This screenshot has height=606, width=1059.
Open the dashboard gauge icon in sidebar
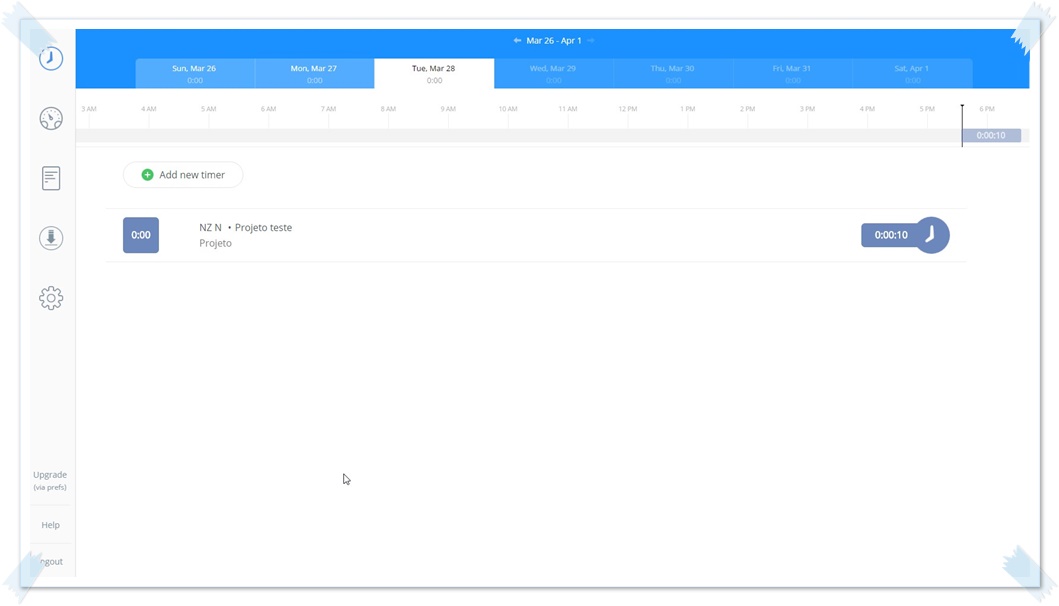(x=51, y=119)
